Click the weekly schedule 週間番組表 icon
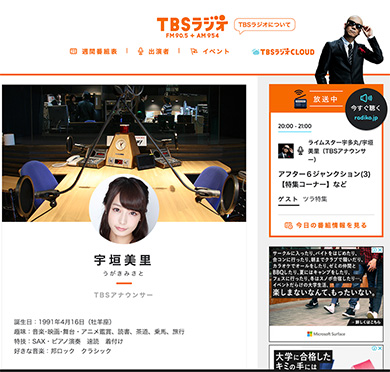Image resolution: width=390 pixels, height=372 pixels. point(73,51)
